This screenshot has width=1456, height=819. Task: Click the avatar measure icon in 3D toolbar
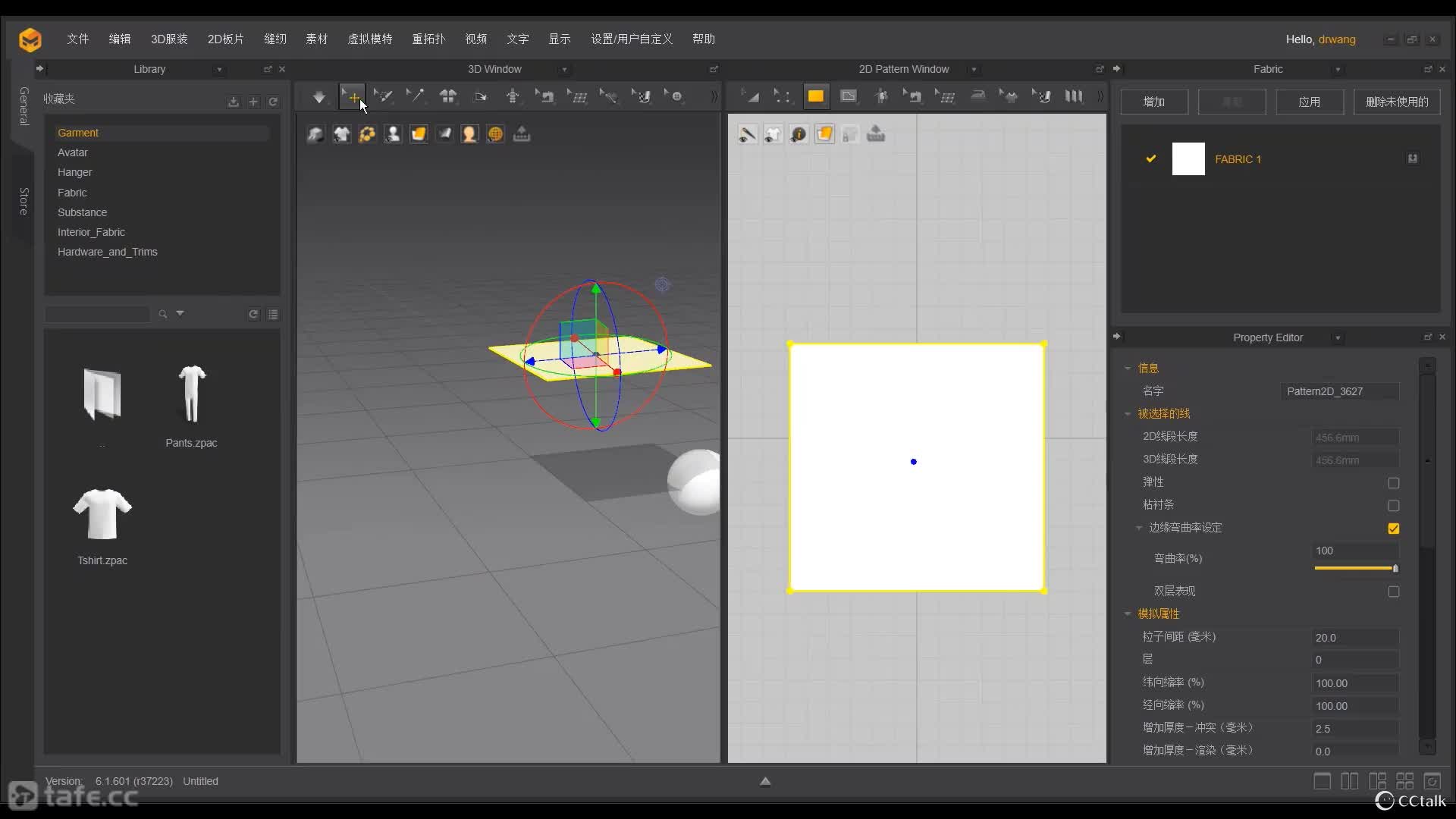coord(513,97)
